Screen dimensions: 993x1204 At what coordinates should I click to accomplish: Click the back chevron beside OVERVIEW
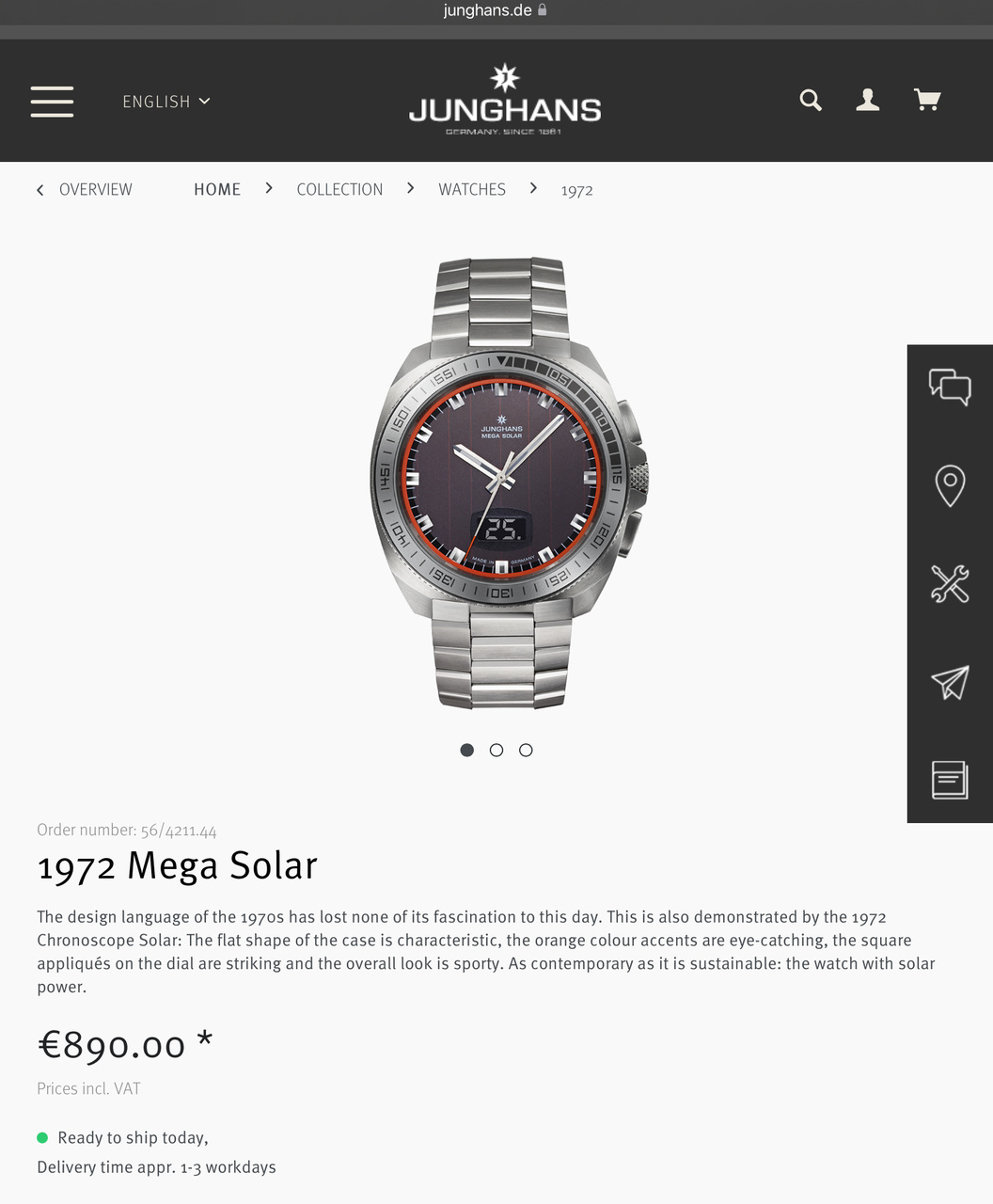click(x=39, y=190)
